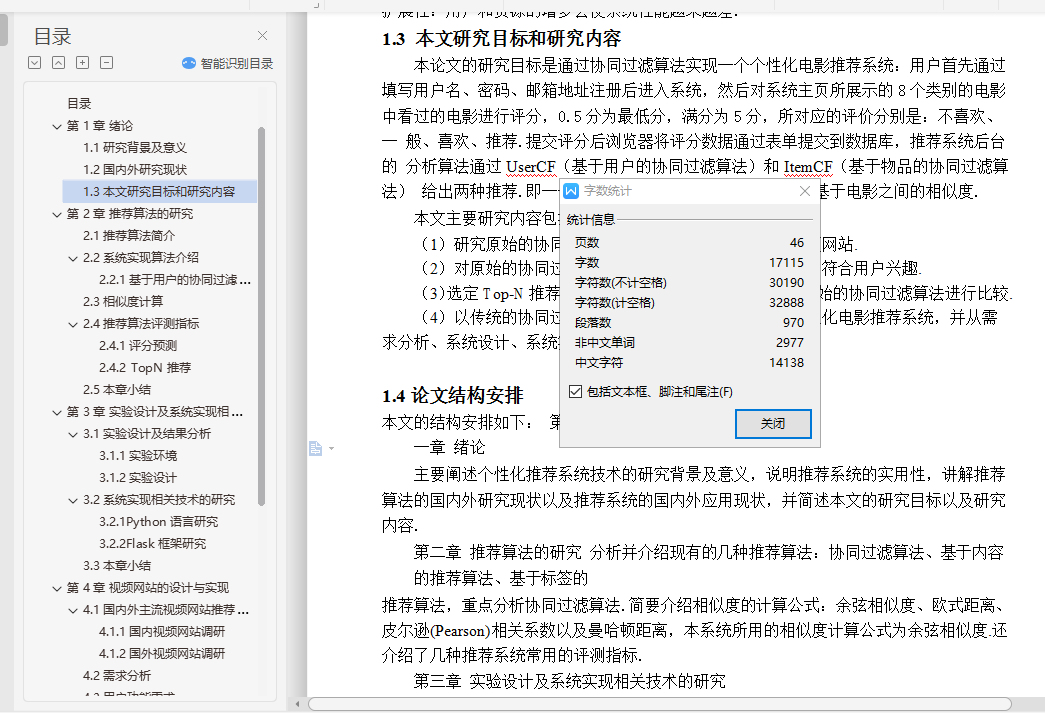
Task: Collapse 第 2 章 推荐算法的研究 node
Action: [57, 214]
